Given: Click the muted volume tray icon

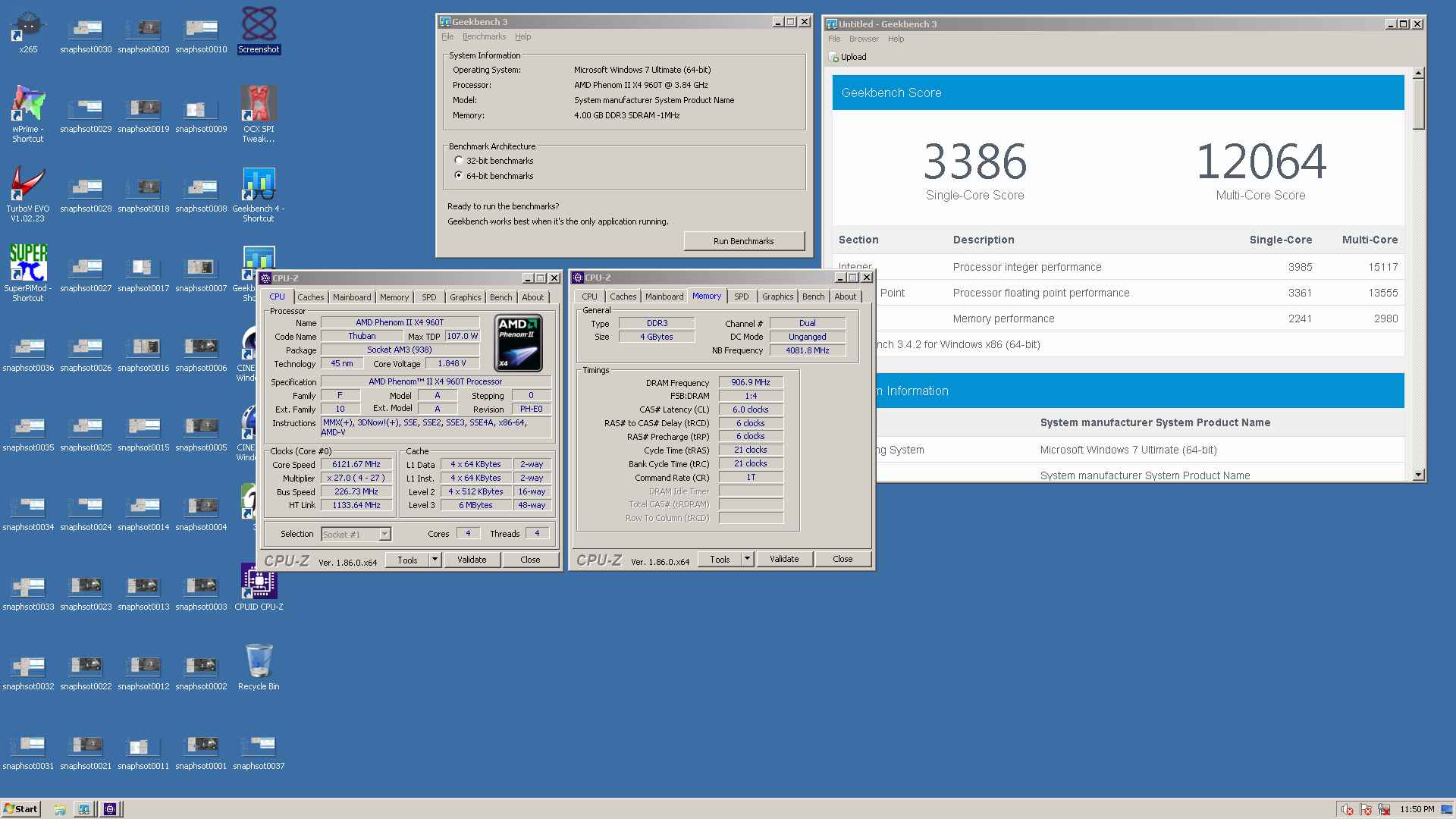Looking at the screenshot, I should point(1347,809).
